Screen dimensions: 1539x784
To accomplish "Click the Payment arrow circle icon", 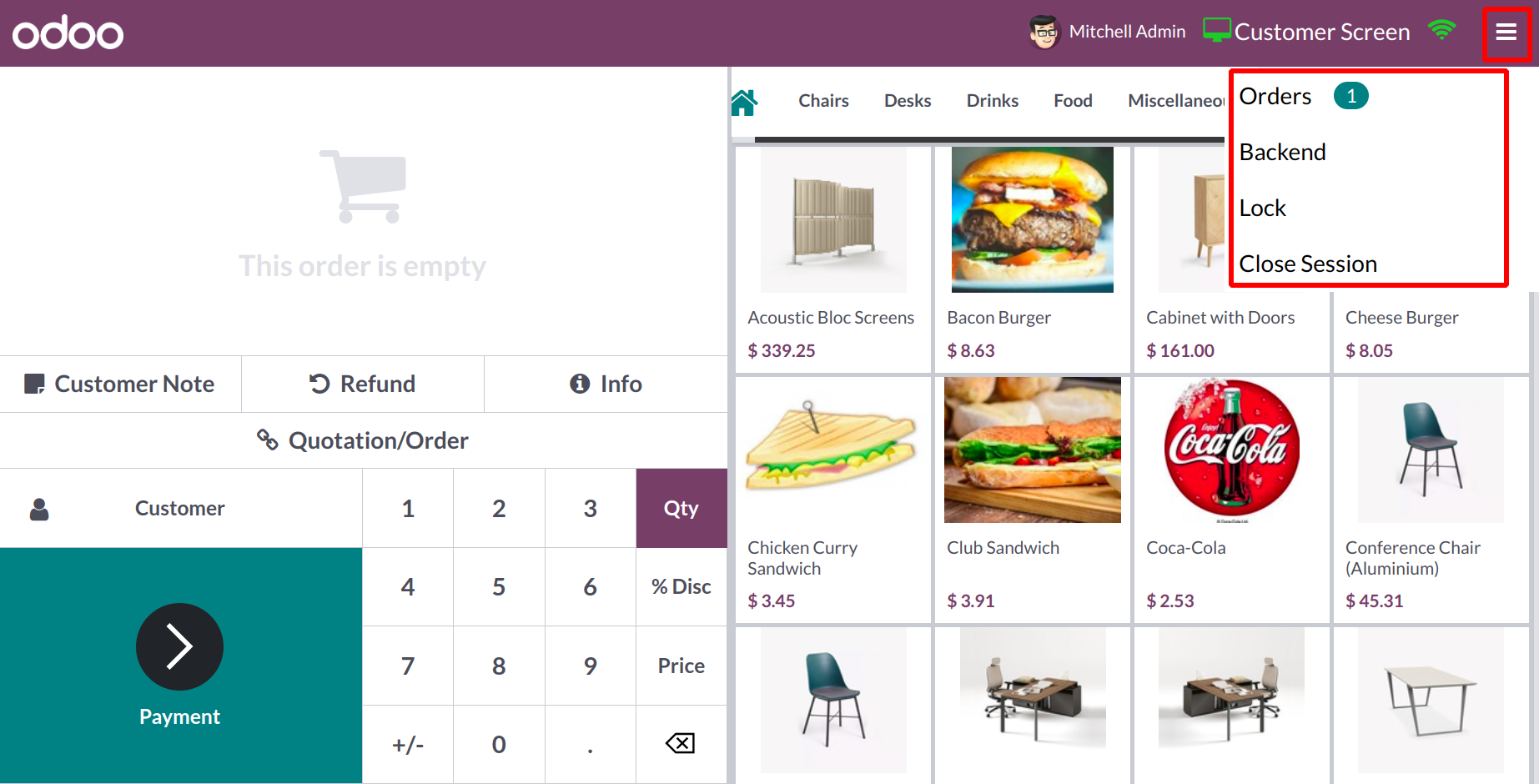I will [179, 646].
